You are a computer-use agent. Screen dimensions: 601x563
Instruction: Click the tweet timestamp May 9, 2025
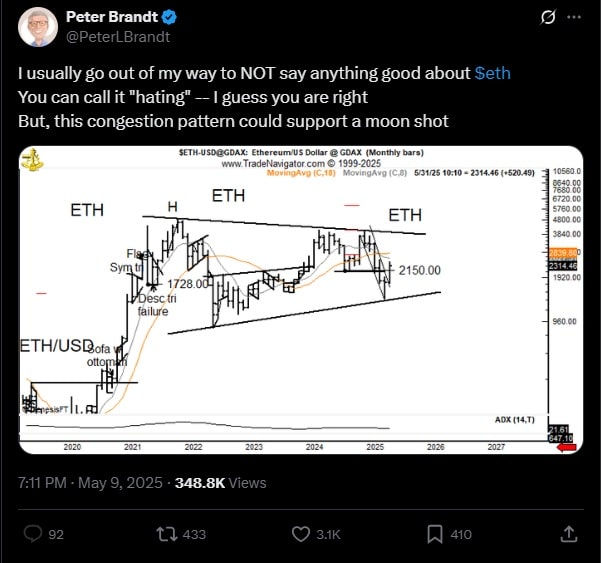tap(120, 483)
